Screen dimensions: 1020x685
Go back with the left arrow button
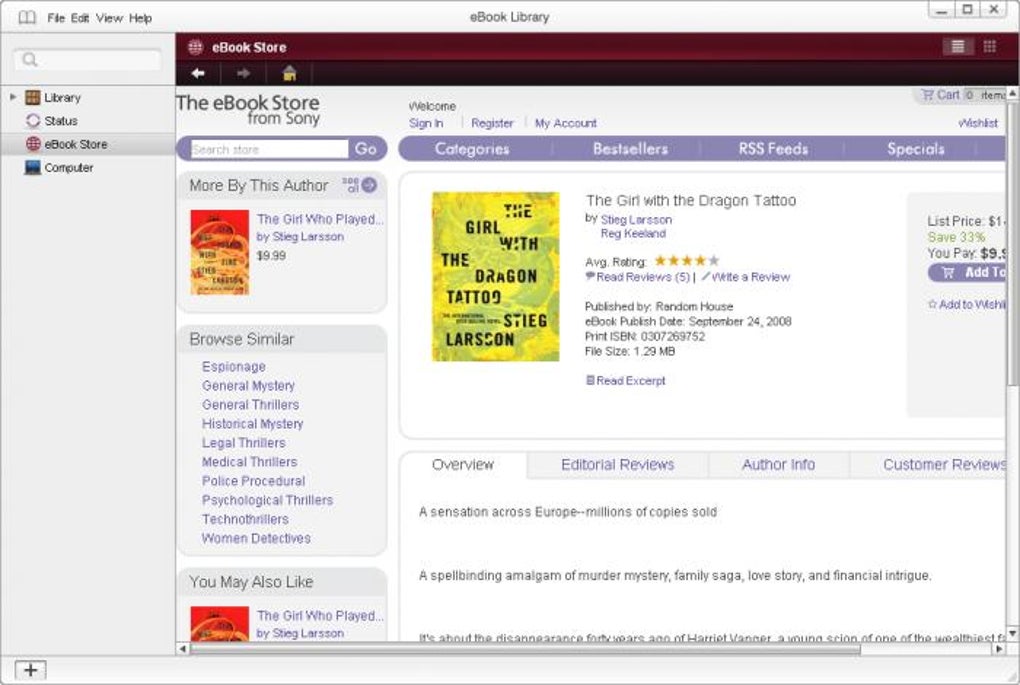point(198,74)
